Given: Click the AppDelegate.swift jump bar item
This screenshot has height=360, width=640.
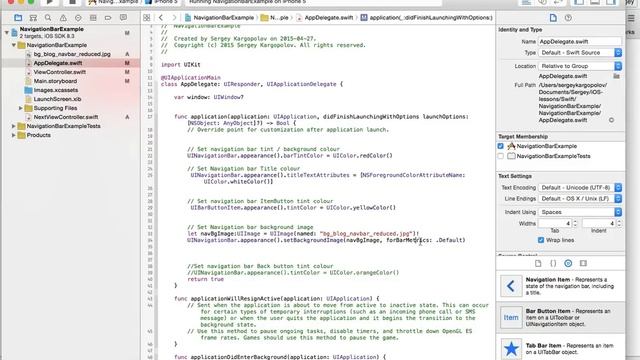Looking at the screenshot, I should point(324,18).
